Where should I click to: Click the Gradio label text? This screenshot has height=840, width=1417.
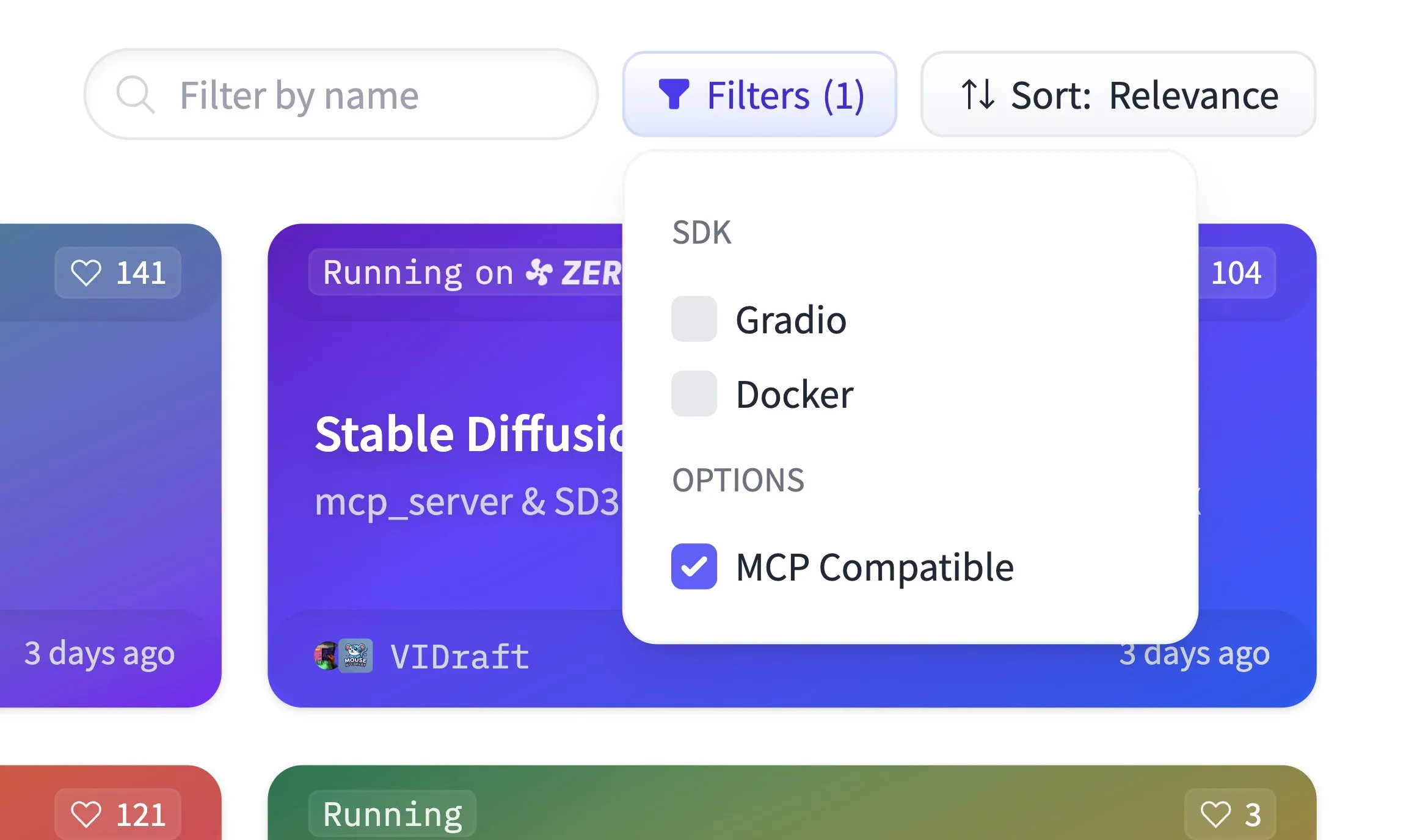(791, 320)
